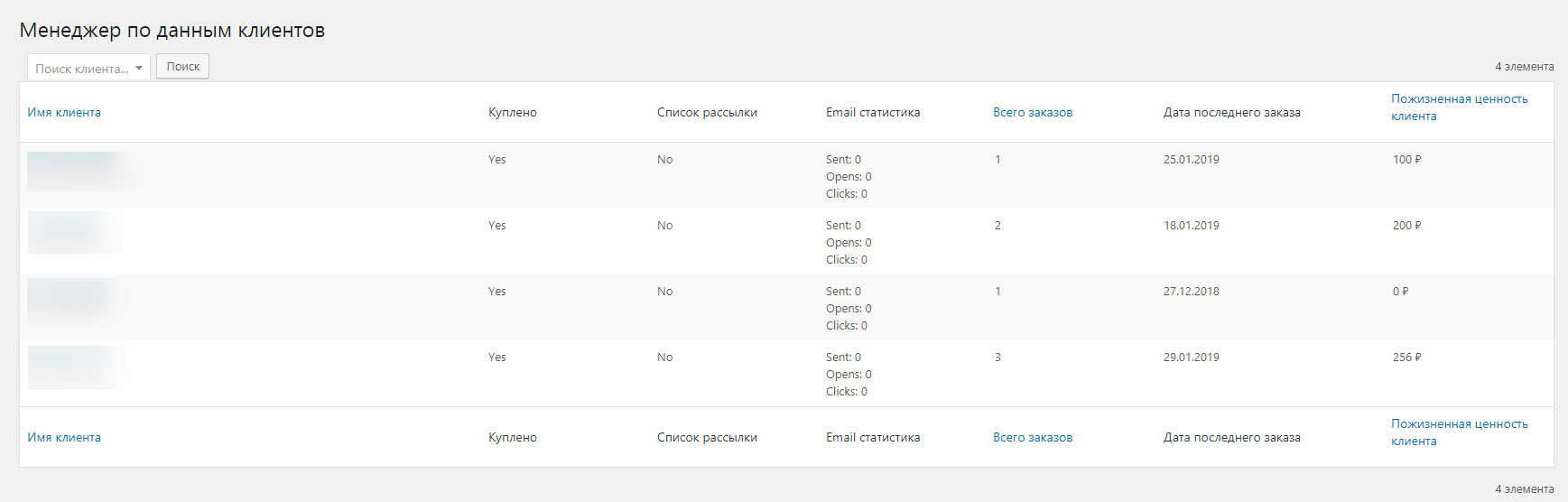This screenshot has width=1568, height=502.
Task: Click the 256 ₽ lifetime value cell
Action: [1406, 358]
